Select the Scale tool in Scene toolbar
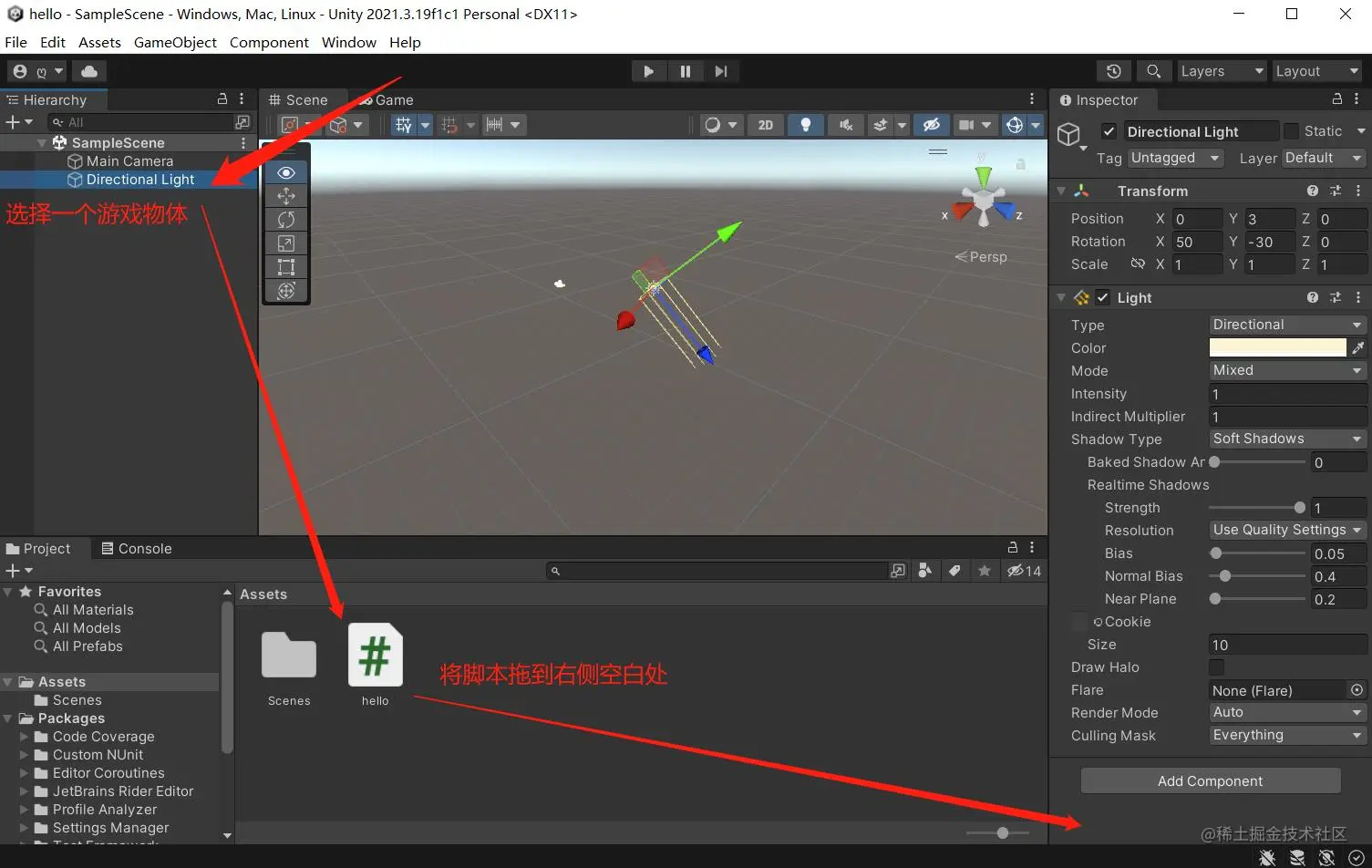Image resolution: width=1372 pixels, height=868 pixels. tap(285, 243)
